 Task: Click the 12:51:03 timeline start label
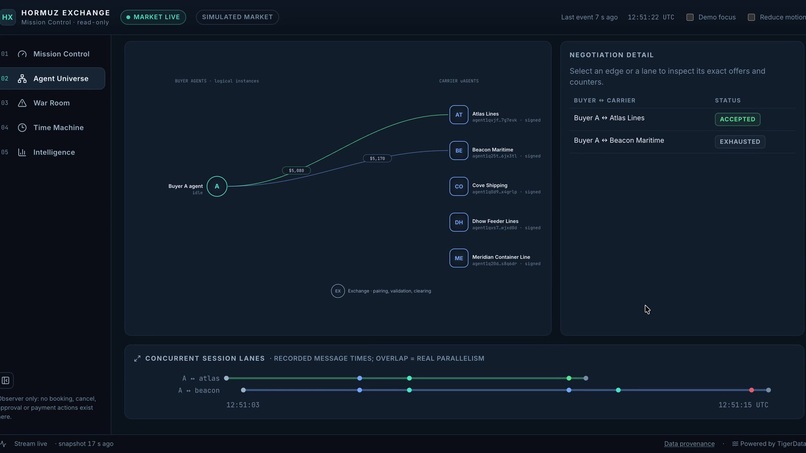pyautogui.click(x=243, y=405)
